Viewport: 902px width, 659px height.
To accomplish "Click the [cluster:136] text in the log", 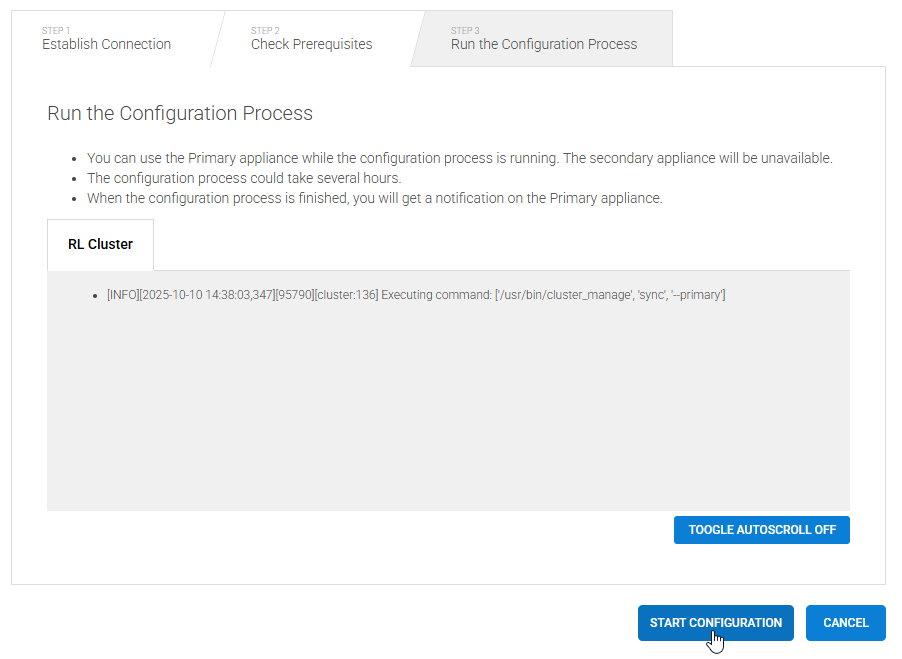I will pos(345,295).
